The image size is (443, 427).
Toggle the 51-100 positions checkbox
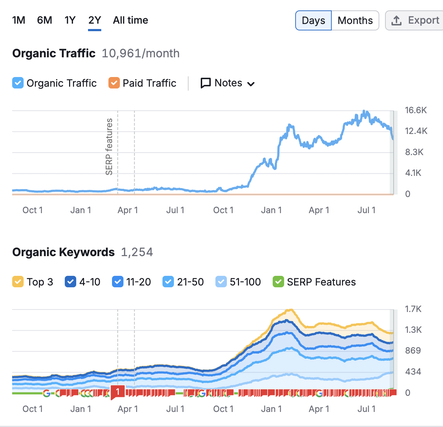[221, 282]
